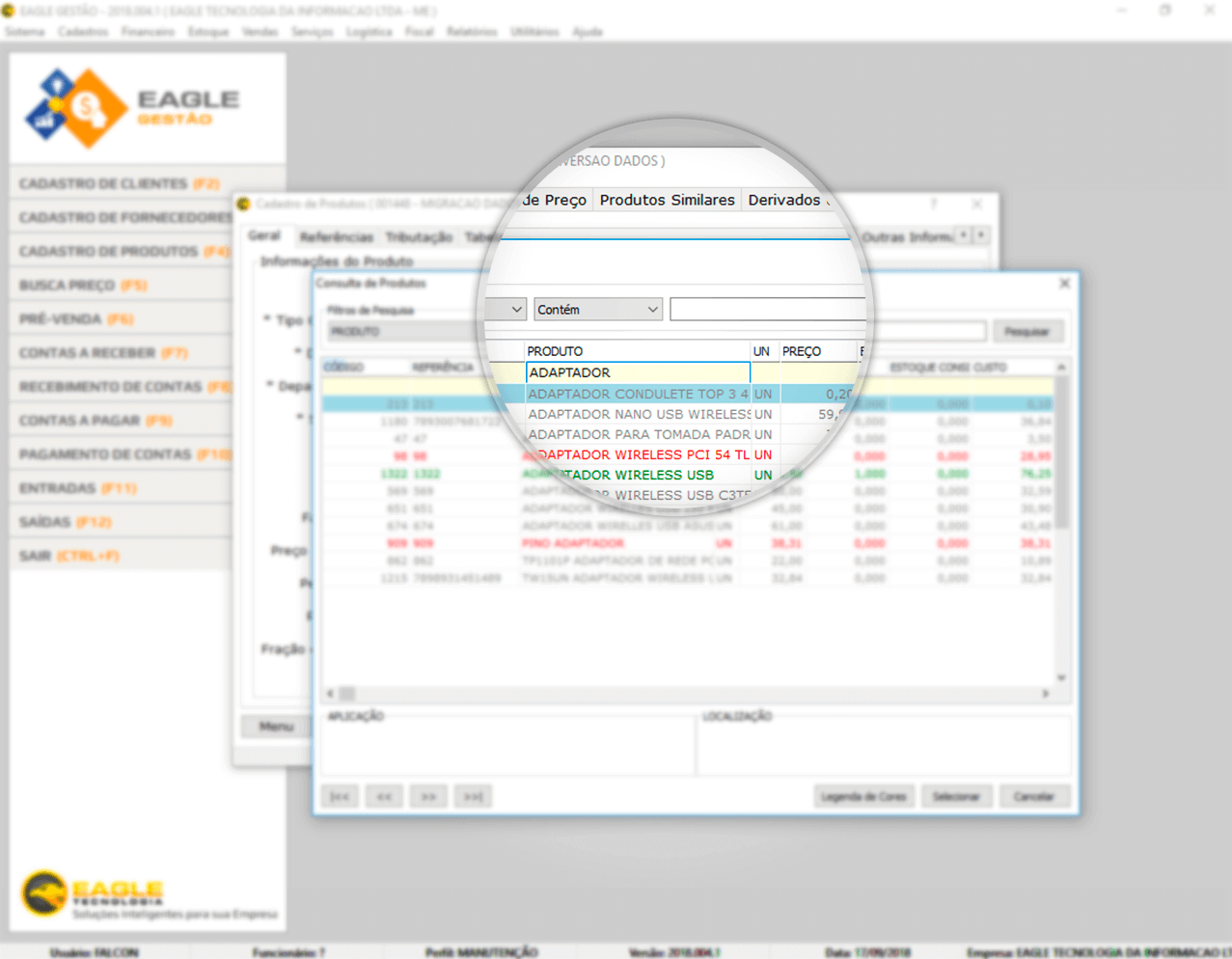Screen dimensions: 1232x959
Task: Open the Cadastros menu
Action: [83, 32]
